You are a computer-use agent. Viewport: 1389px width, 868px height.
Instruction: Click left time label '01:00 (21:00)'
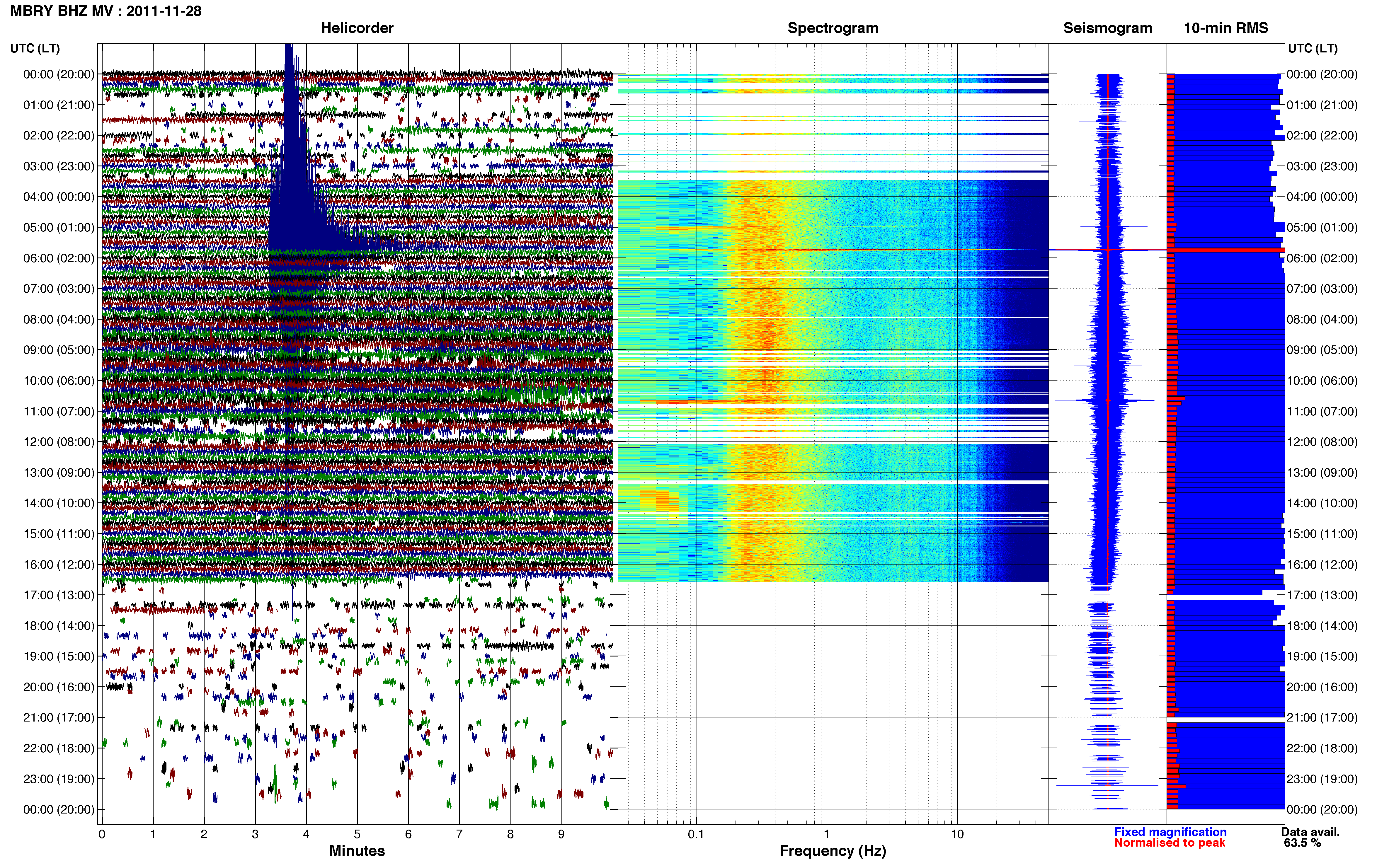[x=59, y=105]
